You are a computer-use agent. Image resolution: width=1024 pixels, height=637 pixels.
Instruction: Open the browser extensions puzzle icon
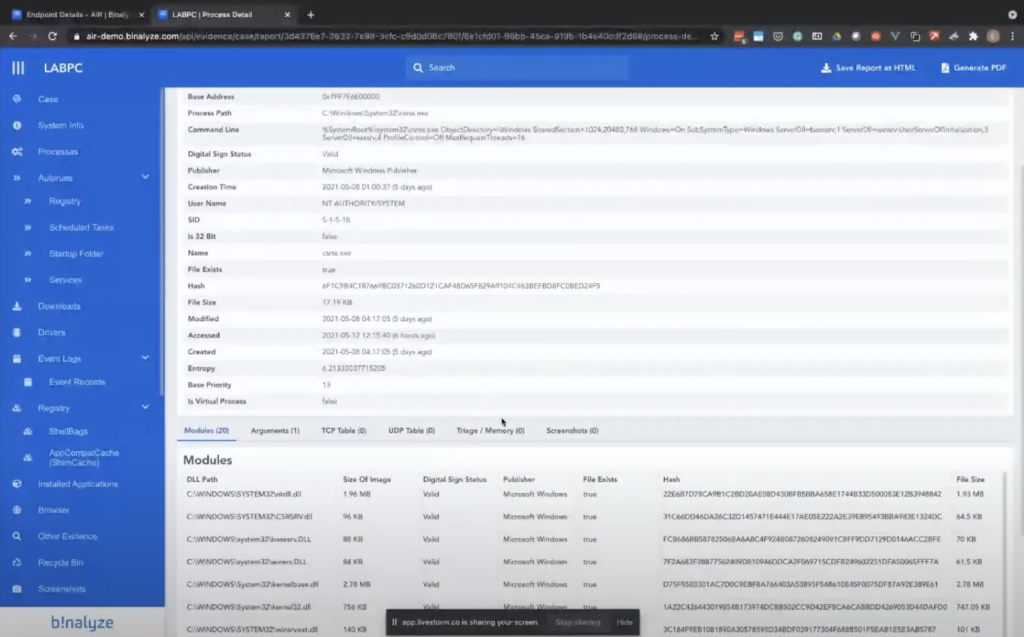(973, 36)
